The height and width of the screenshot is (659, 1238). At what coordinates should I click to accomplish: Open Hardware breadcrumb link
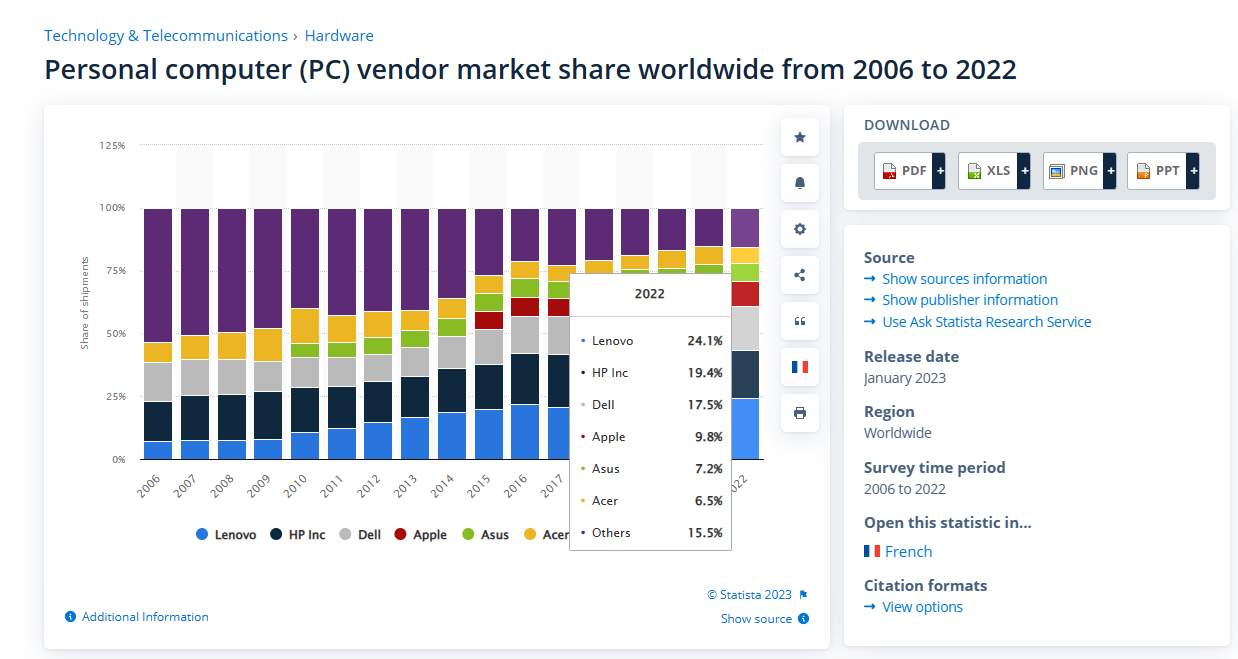(x=339, y=36)
